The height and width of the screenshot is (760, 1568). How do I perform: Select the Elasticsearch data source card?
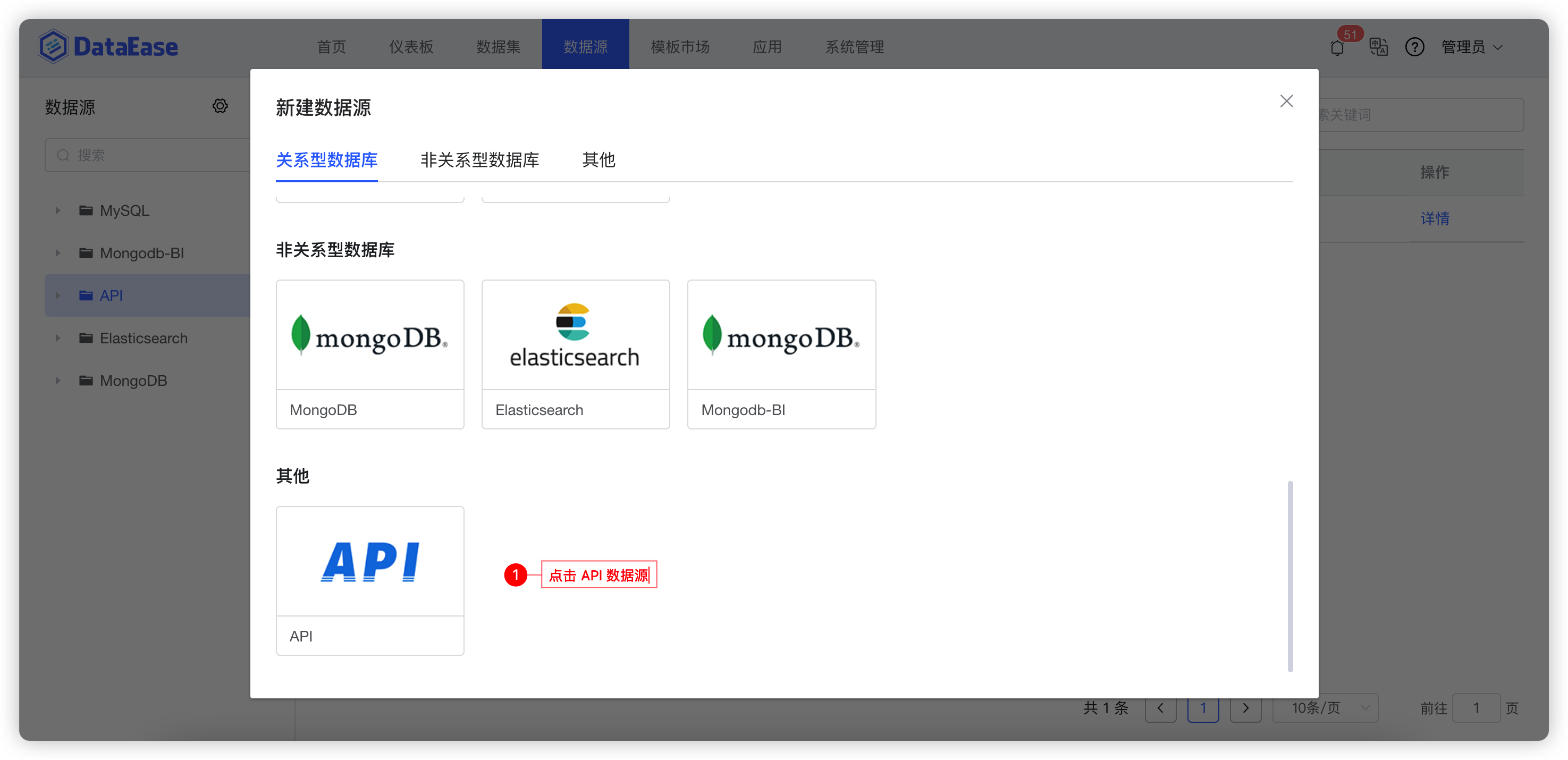[575, 353]
